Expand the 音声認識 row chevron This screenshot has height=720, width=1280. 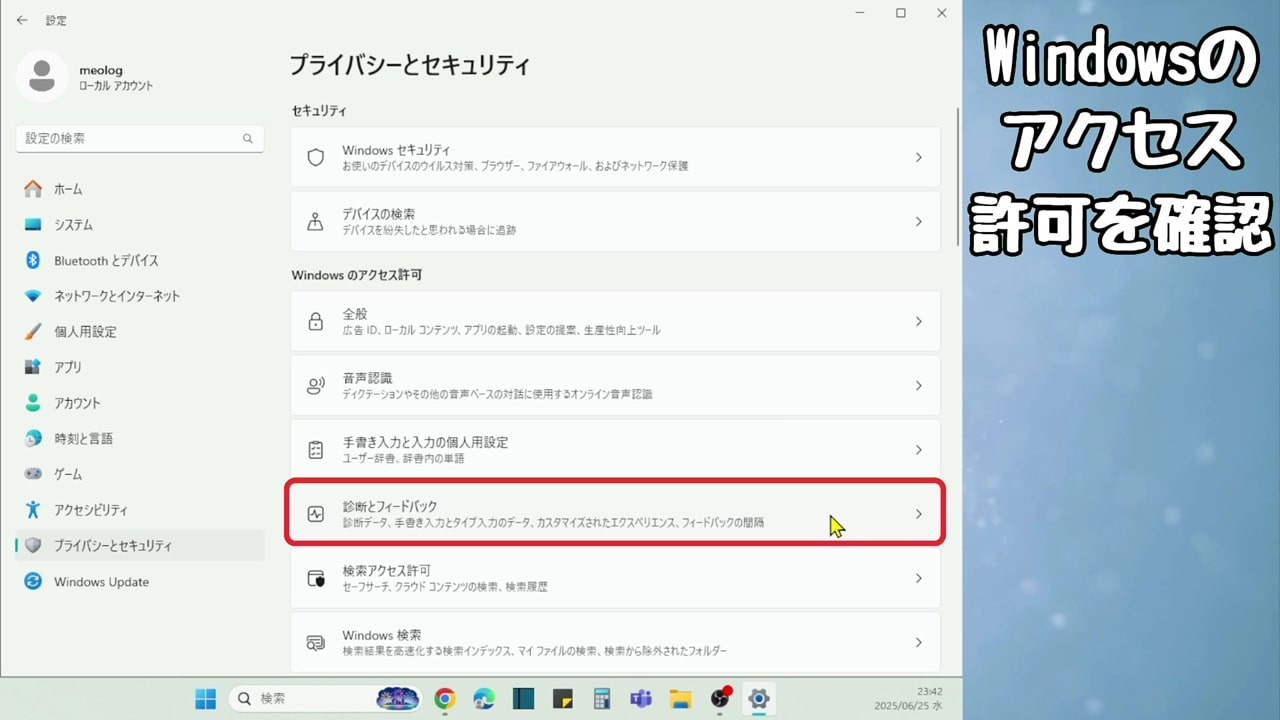tap(919, 386)
